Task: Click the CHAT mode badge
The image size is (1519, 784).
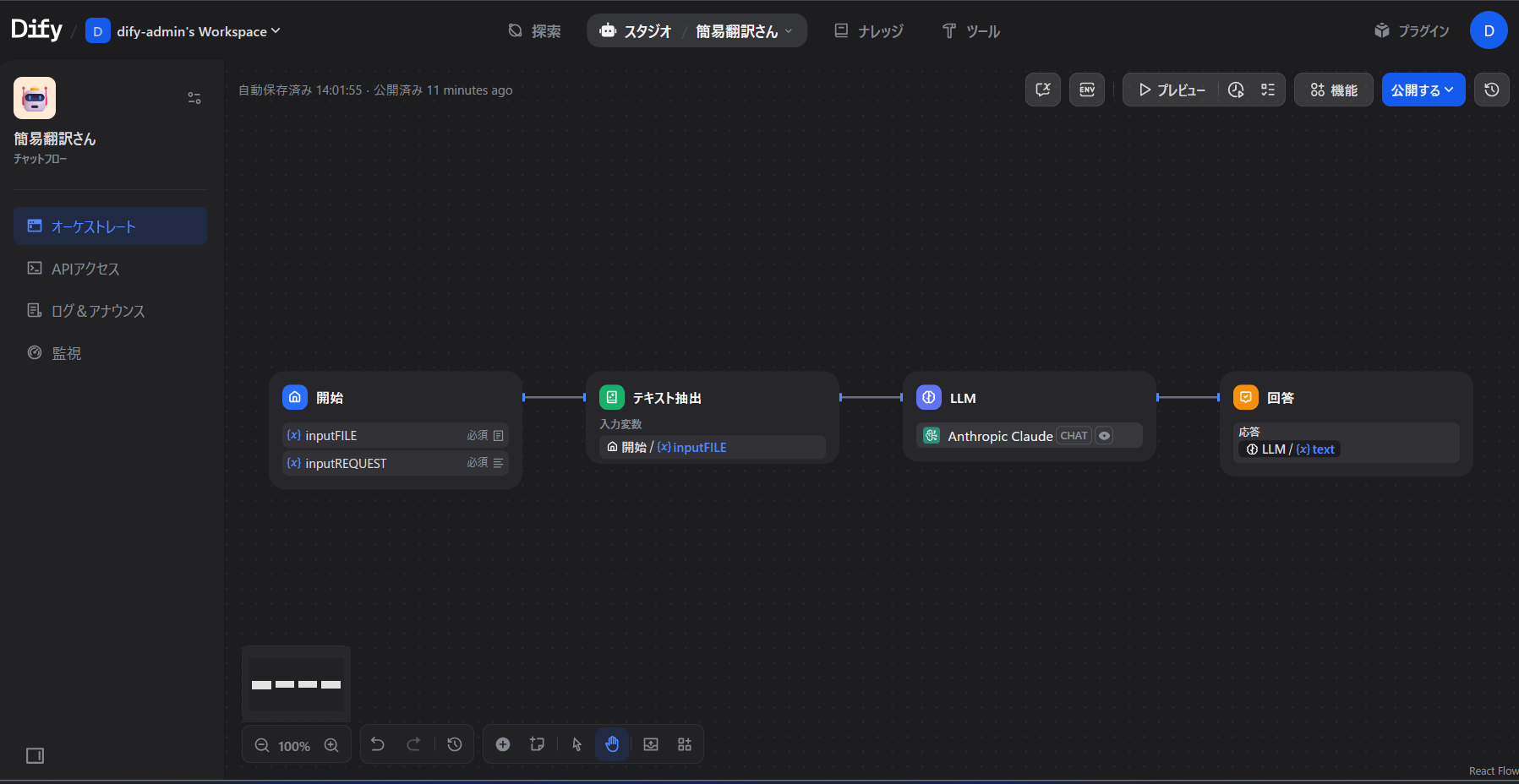Action: coord(1074,436)
